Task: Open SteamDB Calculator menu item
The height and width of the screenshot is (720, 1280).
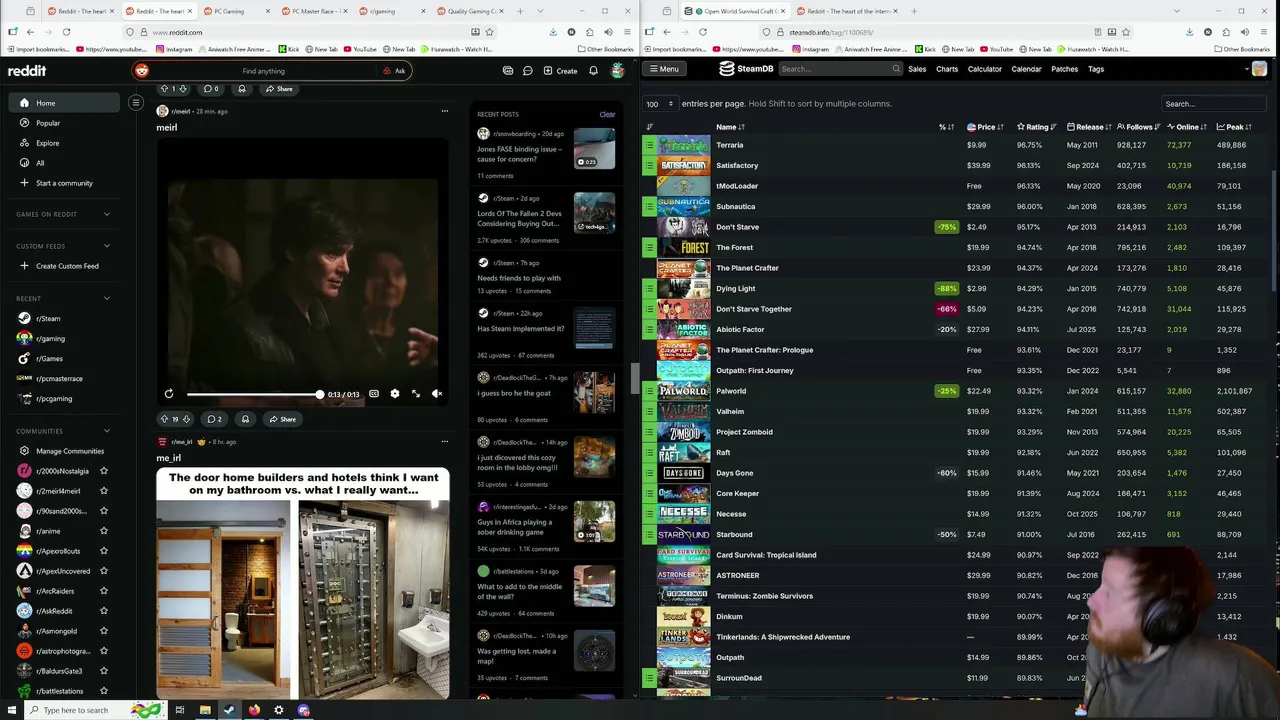Action: [985, 69]
